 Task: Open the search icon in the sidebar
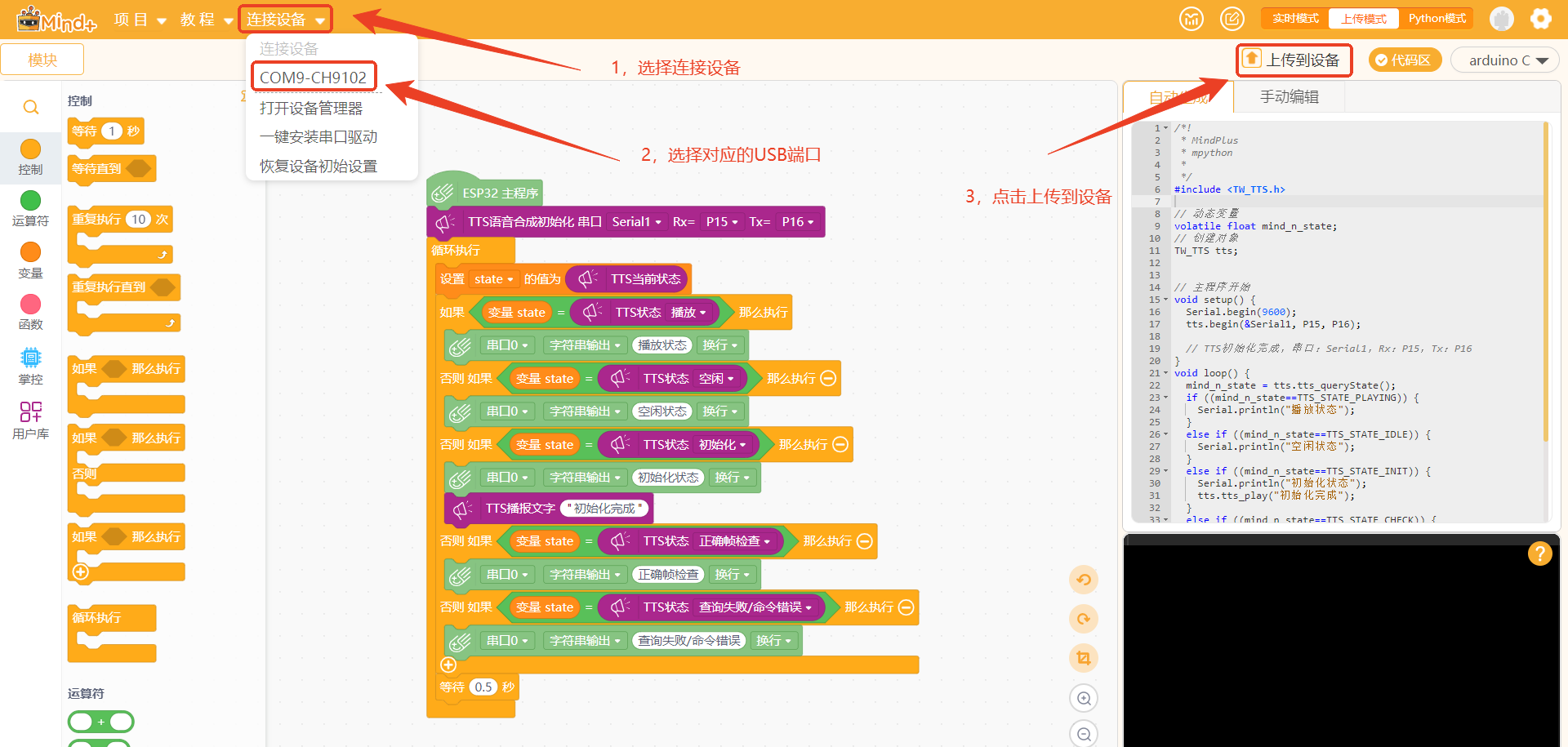(x=31, y=107)
